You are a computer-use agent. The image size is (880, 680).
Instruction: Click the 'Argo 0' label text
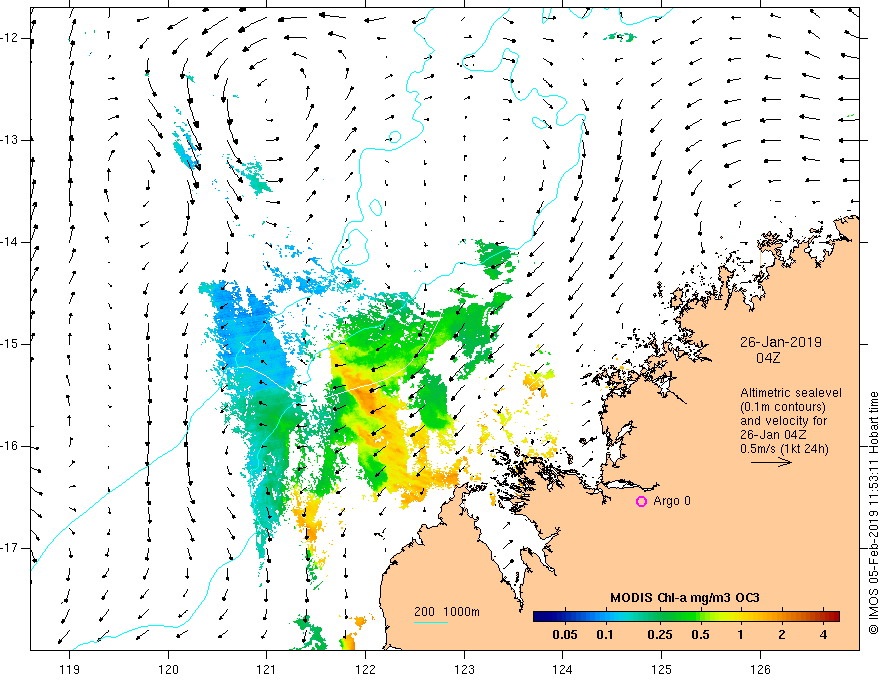(x=672, y=501)
